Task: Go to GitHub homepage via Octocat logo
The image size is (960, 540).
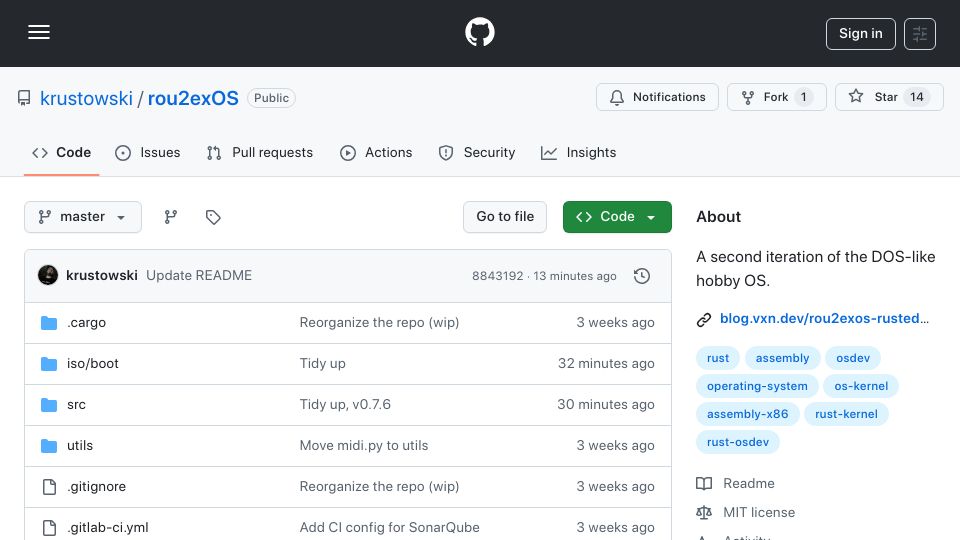Action: [479, 32]
